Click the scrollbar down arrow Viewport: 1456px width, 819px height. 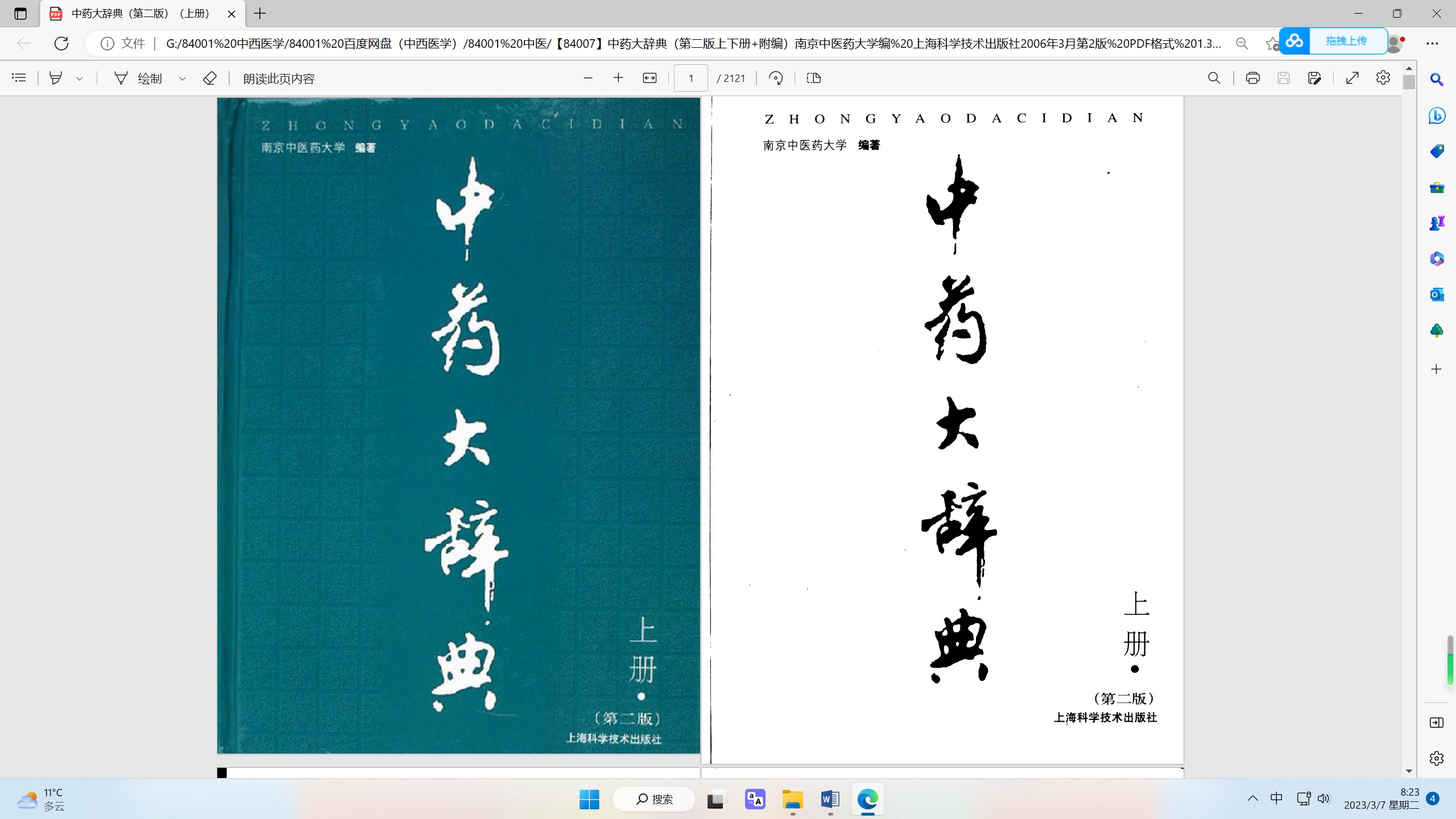(x=1409, y=771)
